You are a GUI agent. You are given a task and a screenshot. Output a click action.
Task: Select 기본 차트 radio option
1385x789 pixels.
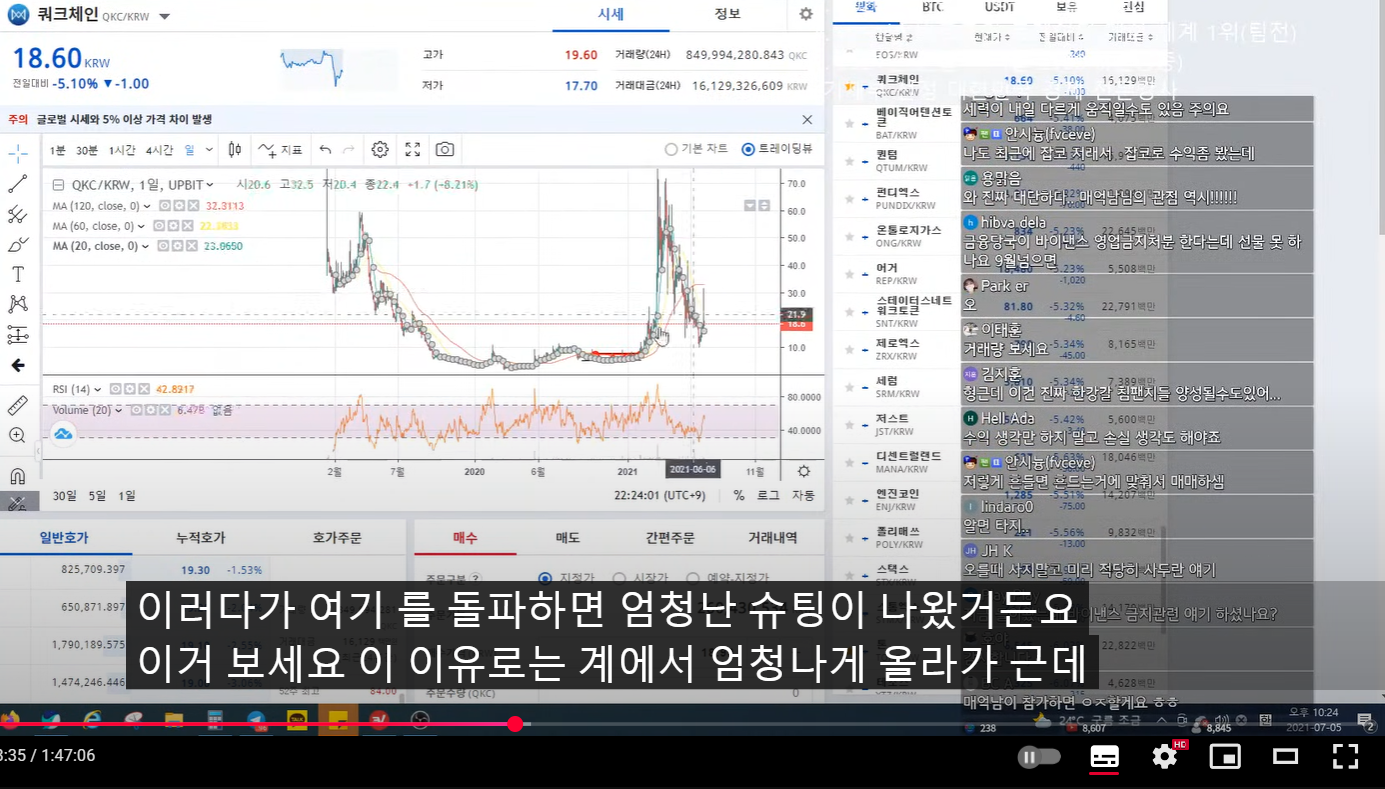pyautogui.click(x=671, y=149)
